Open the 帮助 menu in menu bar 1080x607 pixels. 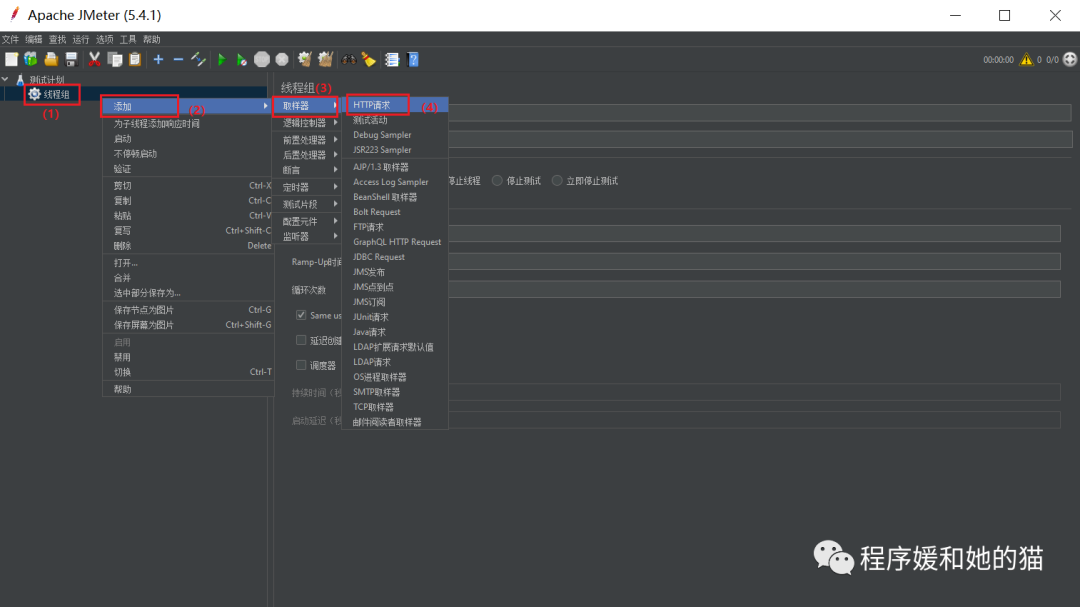tap(152, 39)
